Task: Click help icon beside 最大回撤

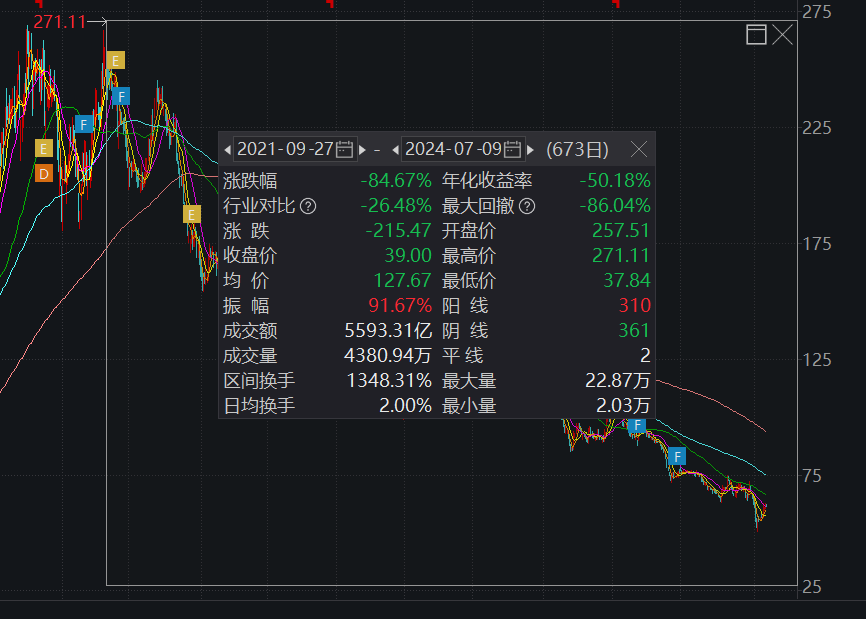Action: (527, 207)
